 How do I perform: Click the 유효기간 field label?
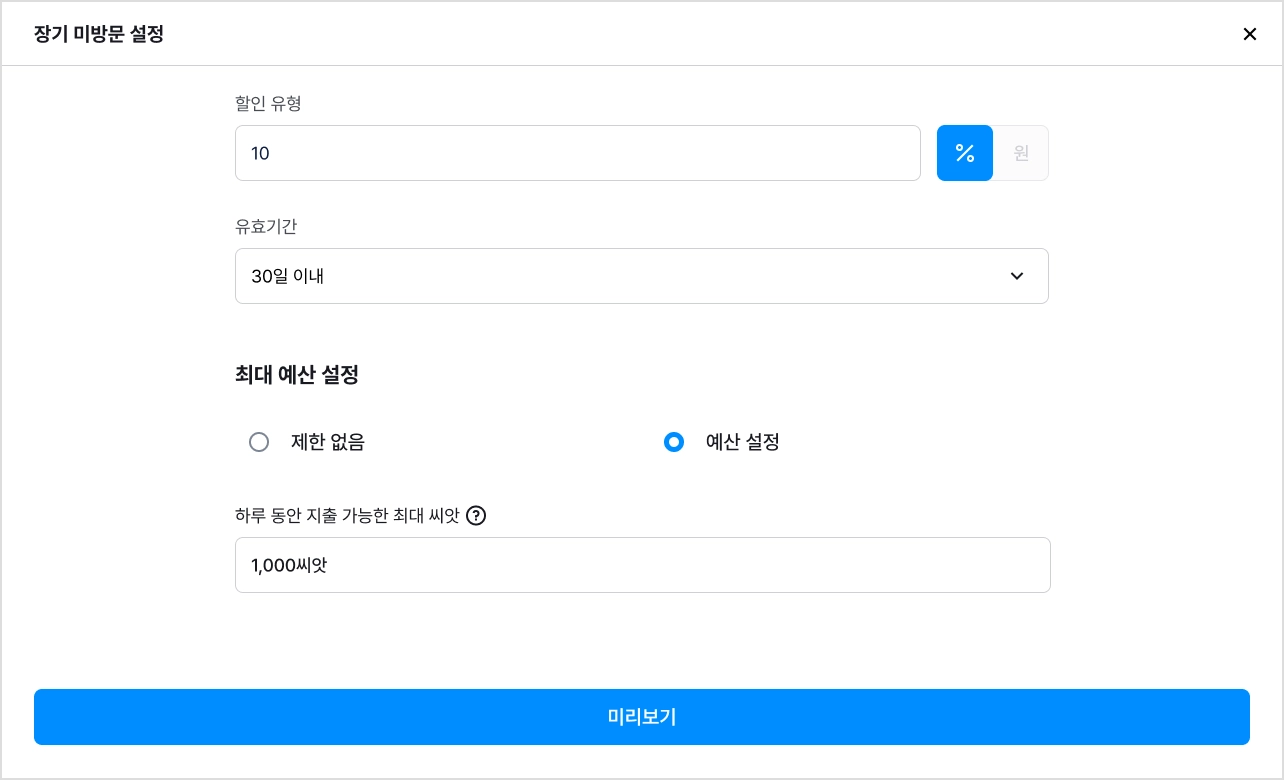click(266, 227)
